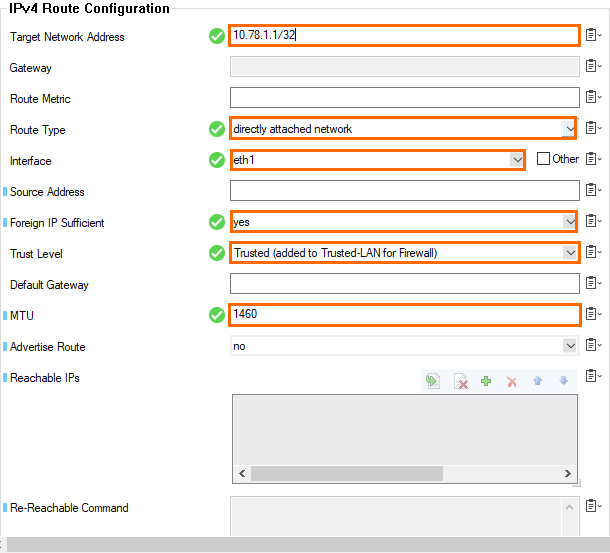Click the disabled Gateway field
Image resolution: width=610 pixels, height=553 pixels.
(405, 67)
